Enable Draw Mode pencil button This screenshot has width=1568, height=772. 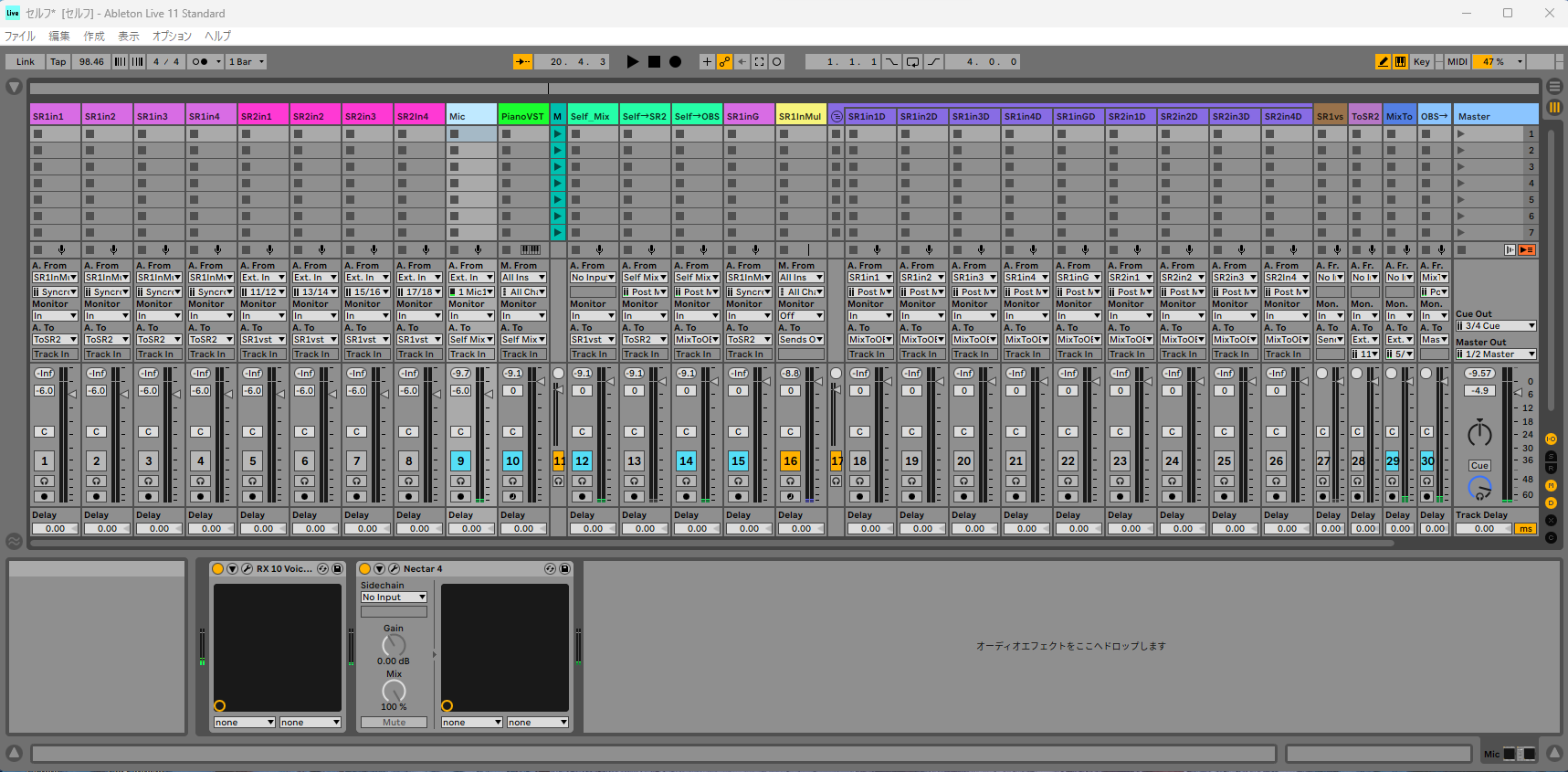pos(1383,62)
